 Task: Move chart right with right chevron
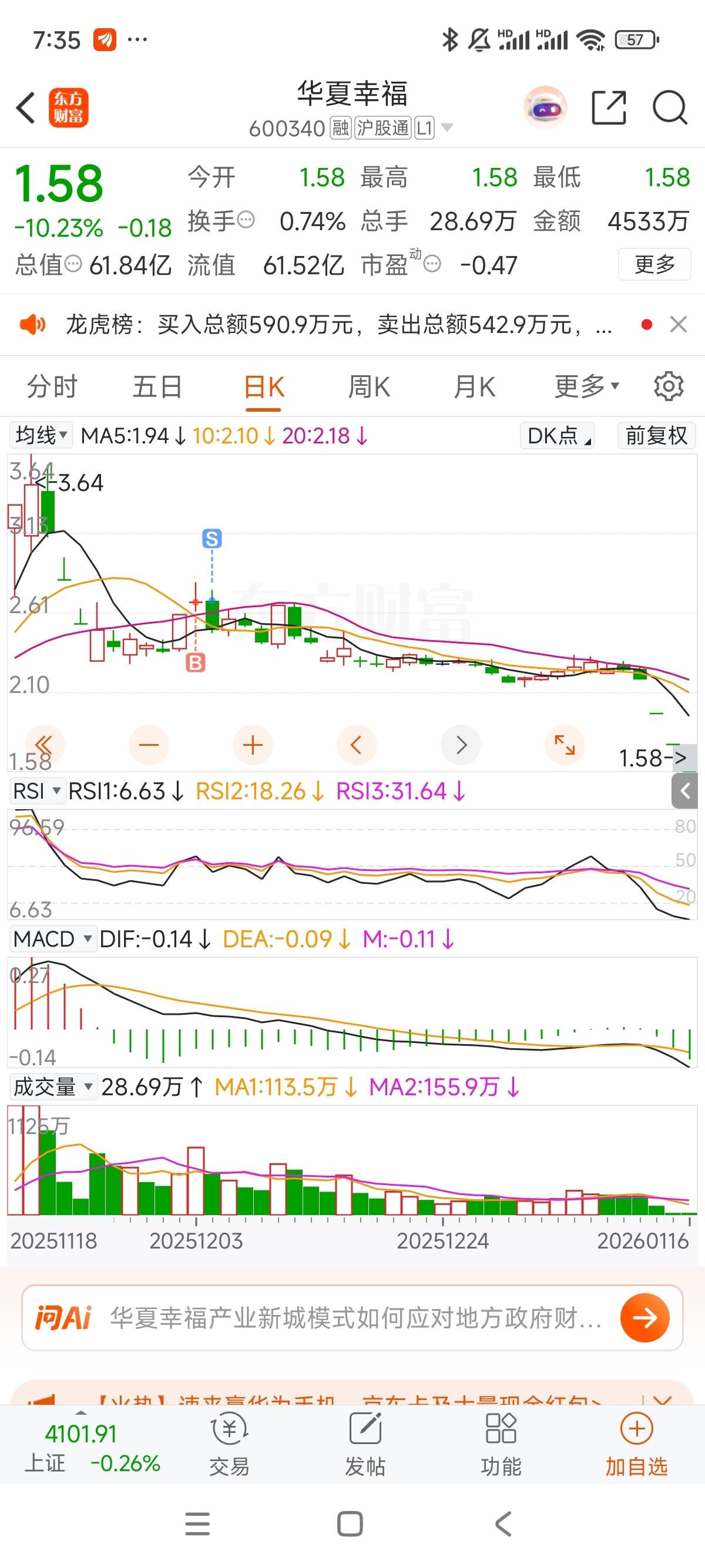[461, 745]
